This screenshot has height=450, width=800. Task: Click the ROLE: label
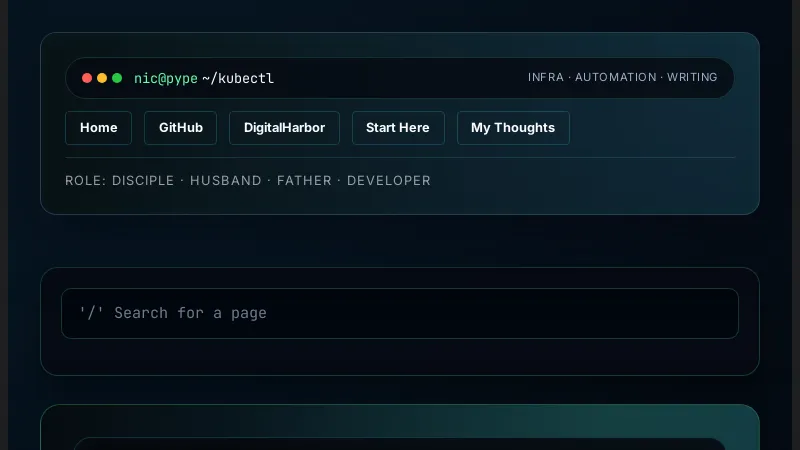point(85,181)
